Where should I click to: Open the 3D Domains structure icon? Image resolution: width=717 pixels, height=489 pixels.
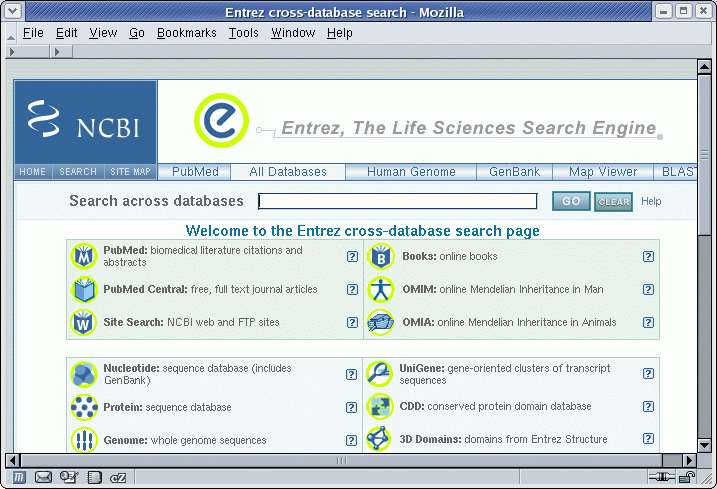click(379, 439)
